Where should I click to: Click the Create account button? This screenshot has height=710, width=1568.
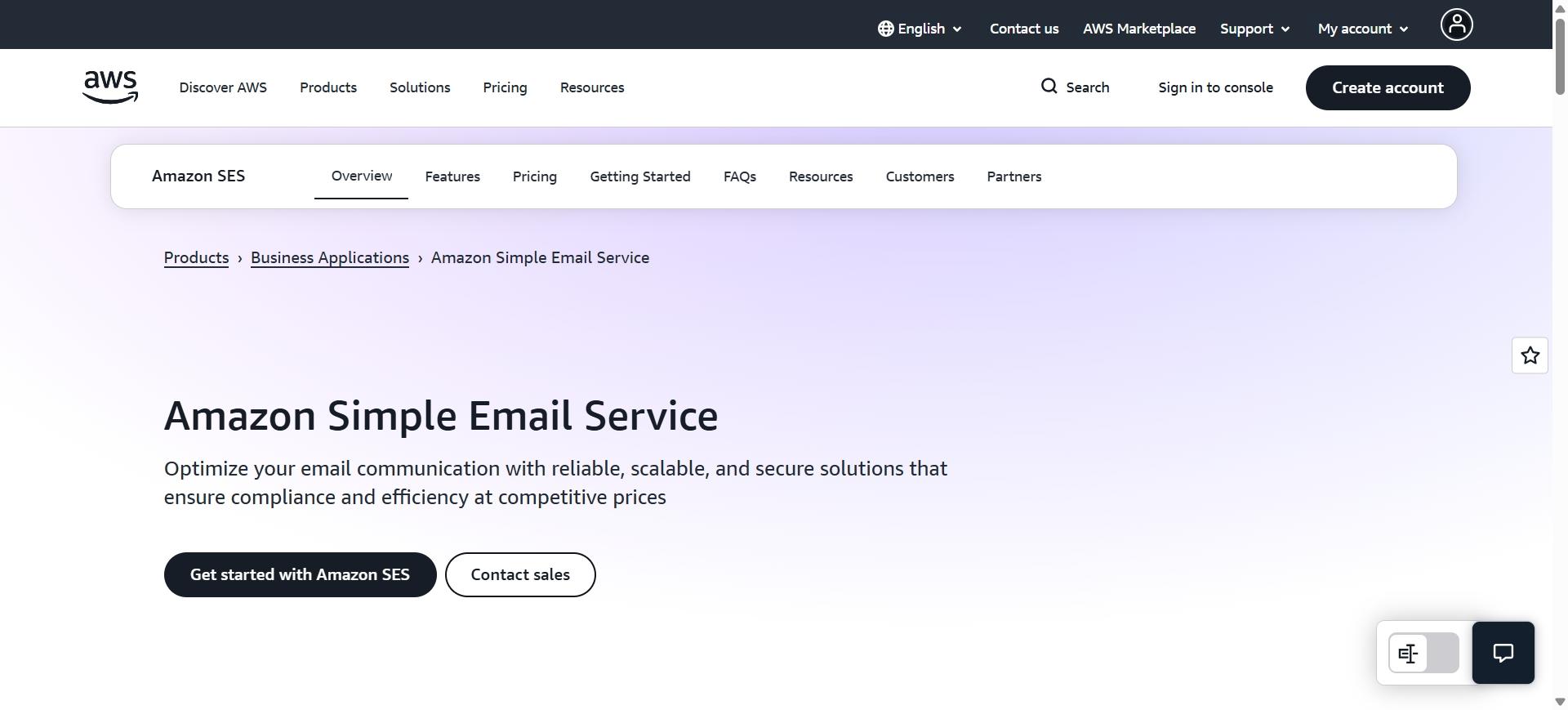(x=1388, y=87)
